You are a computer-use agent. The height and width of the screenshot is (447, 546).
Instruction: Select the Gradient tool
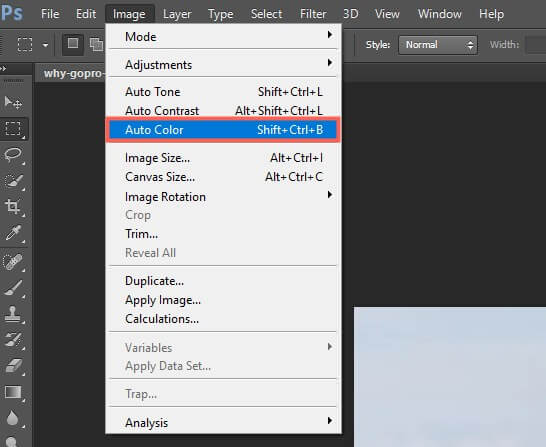13,392
